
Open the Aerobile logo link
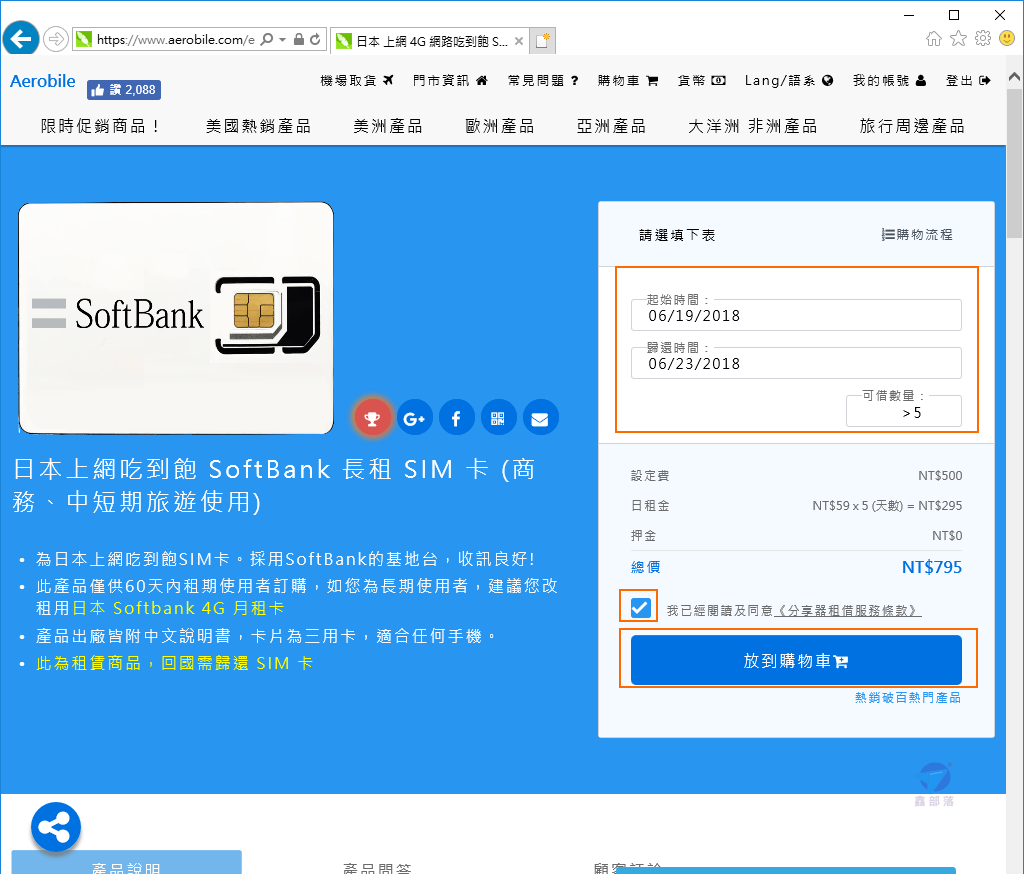coord(42,81)
